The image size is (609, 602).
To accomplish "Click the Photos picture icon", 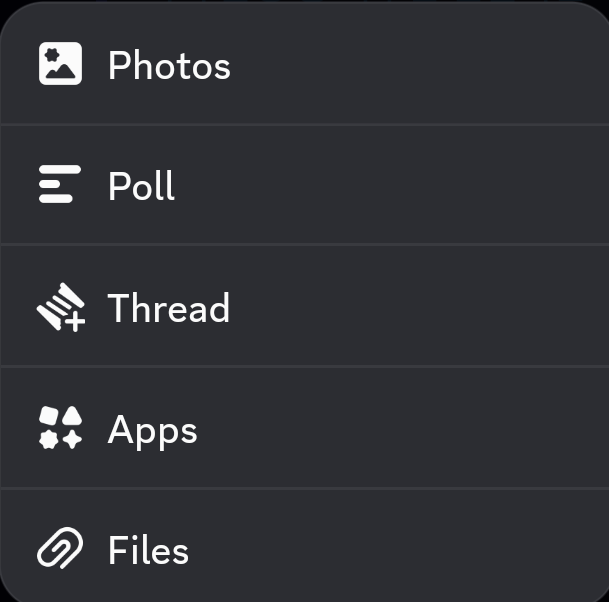I will click(x=60, y=63).
